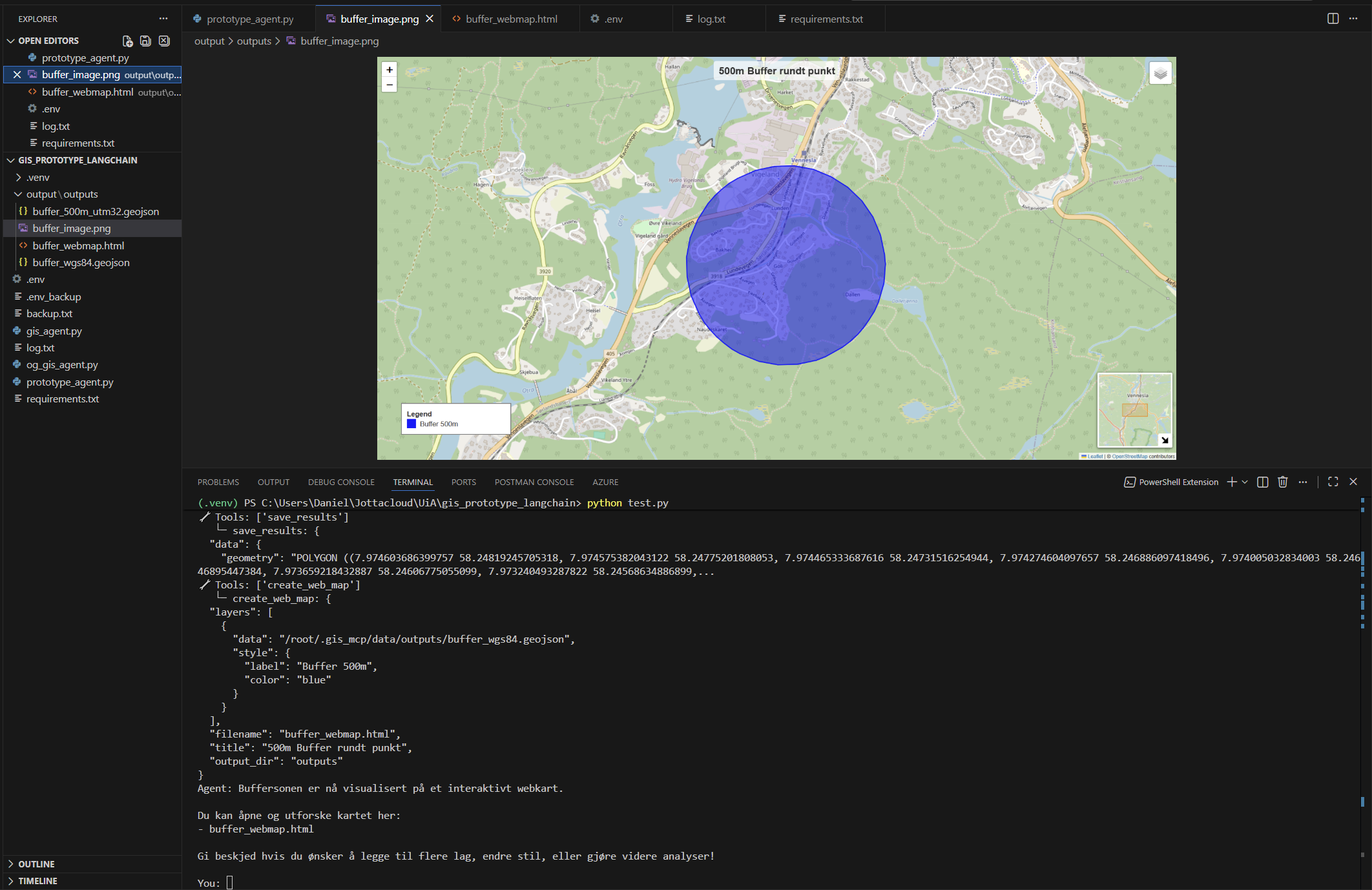Click the terminal You: input prompt

[229, 882]
